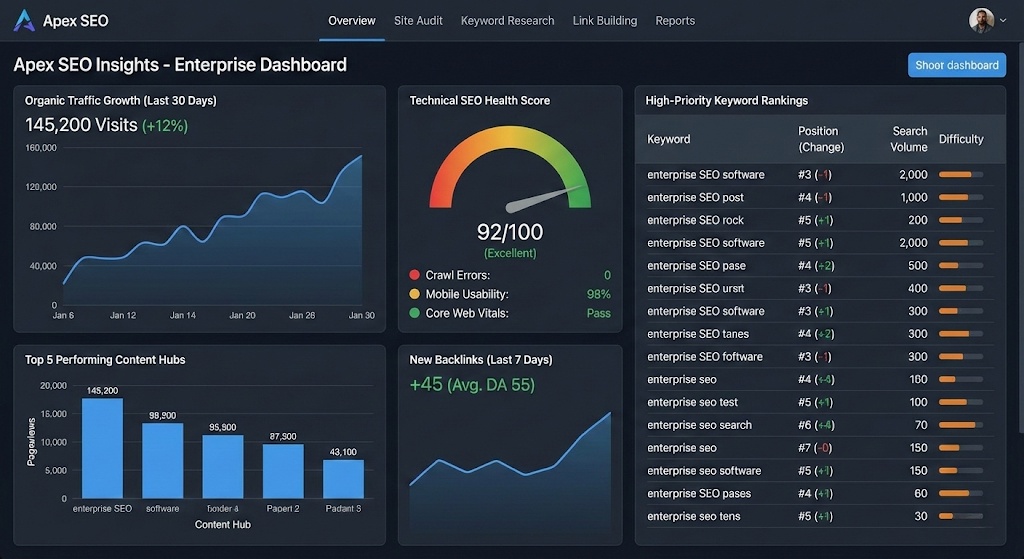Expand the account menu chevron beside avatar

click(1003, 20)
